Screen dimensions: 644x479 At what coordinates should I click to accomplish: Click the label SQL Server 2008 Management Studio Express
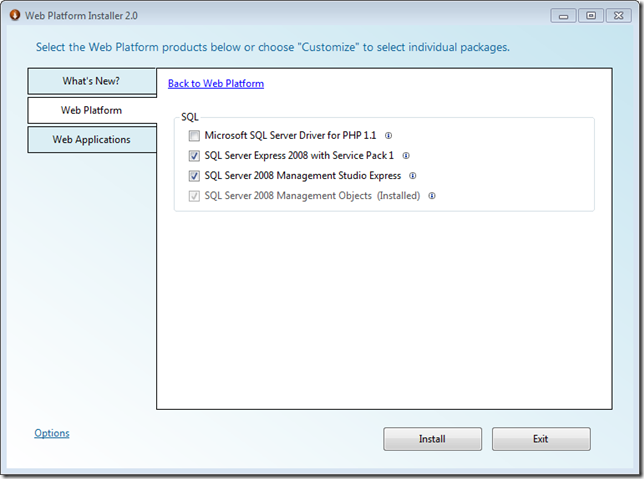click(x=303, y=176)
